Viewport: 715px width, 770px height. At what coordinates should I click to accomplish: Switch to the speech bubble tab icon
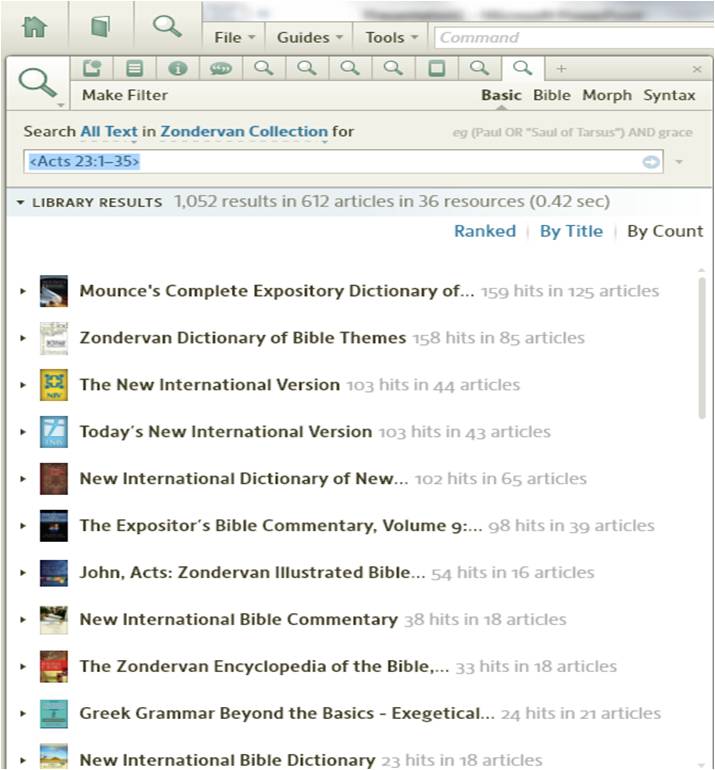(221, 68)
